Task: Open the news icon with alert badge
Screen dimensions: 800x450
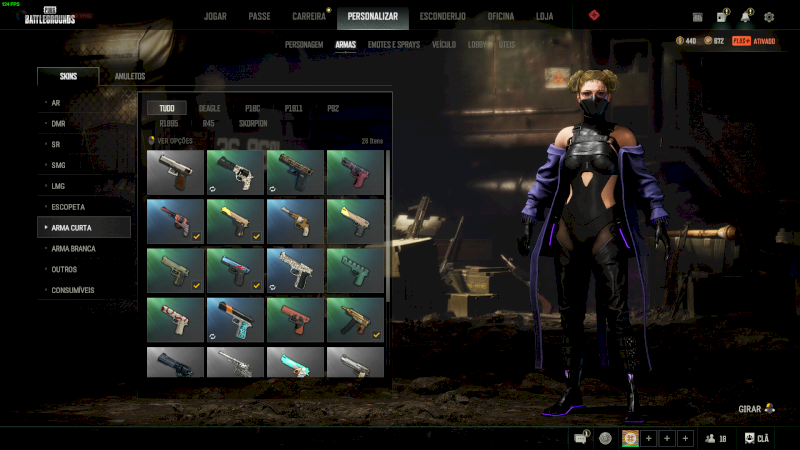Action: click(722, 16)
